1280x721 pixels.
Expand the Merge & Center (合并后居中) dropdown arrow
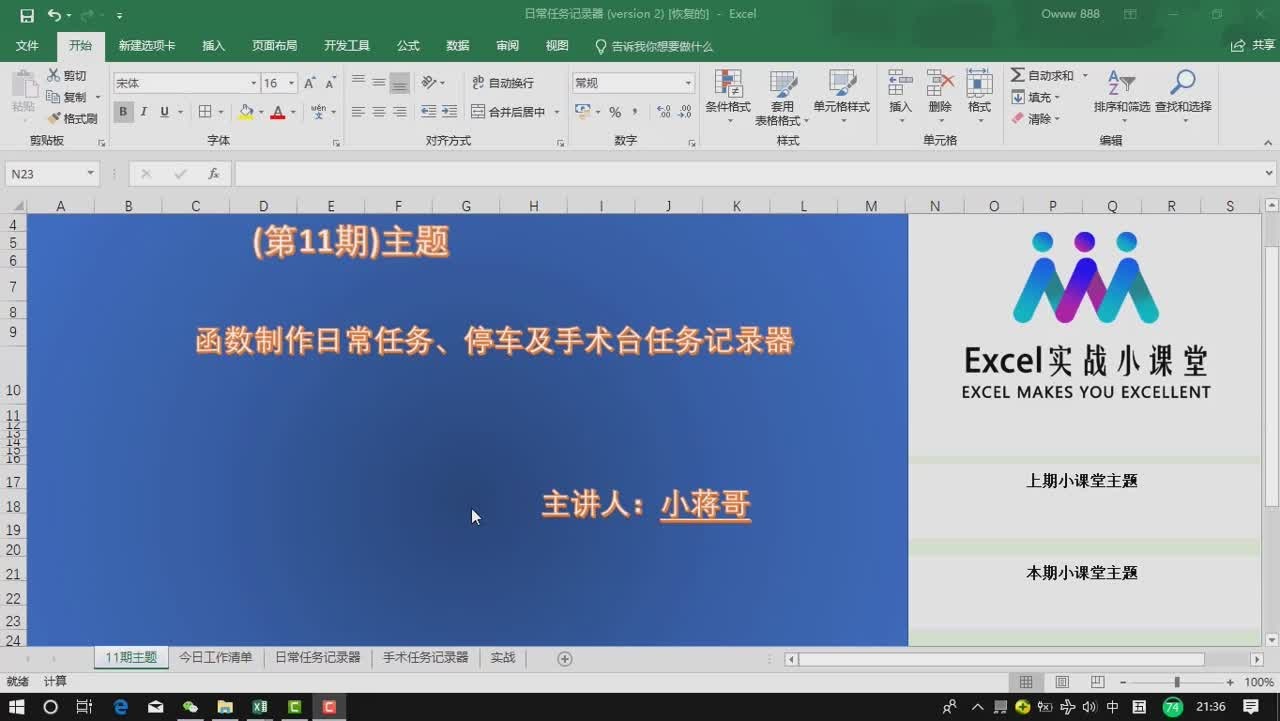point(556,112)
